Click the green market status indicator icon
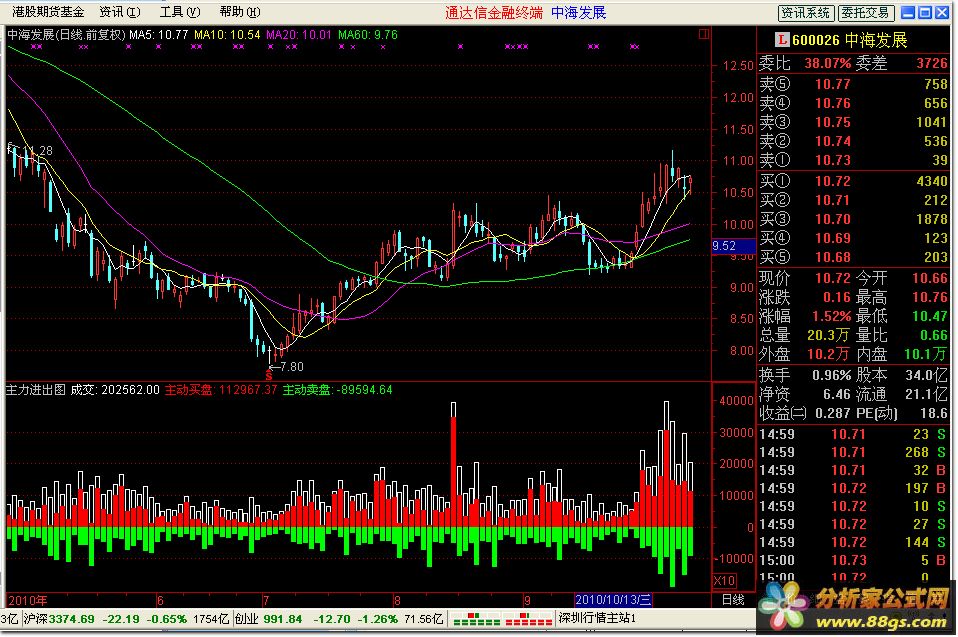The image size is (958, 637). (476, 619)
